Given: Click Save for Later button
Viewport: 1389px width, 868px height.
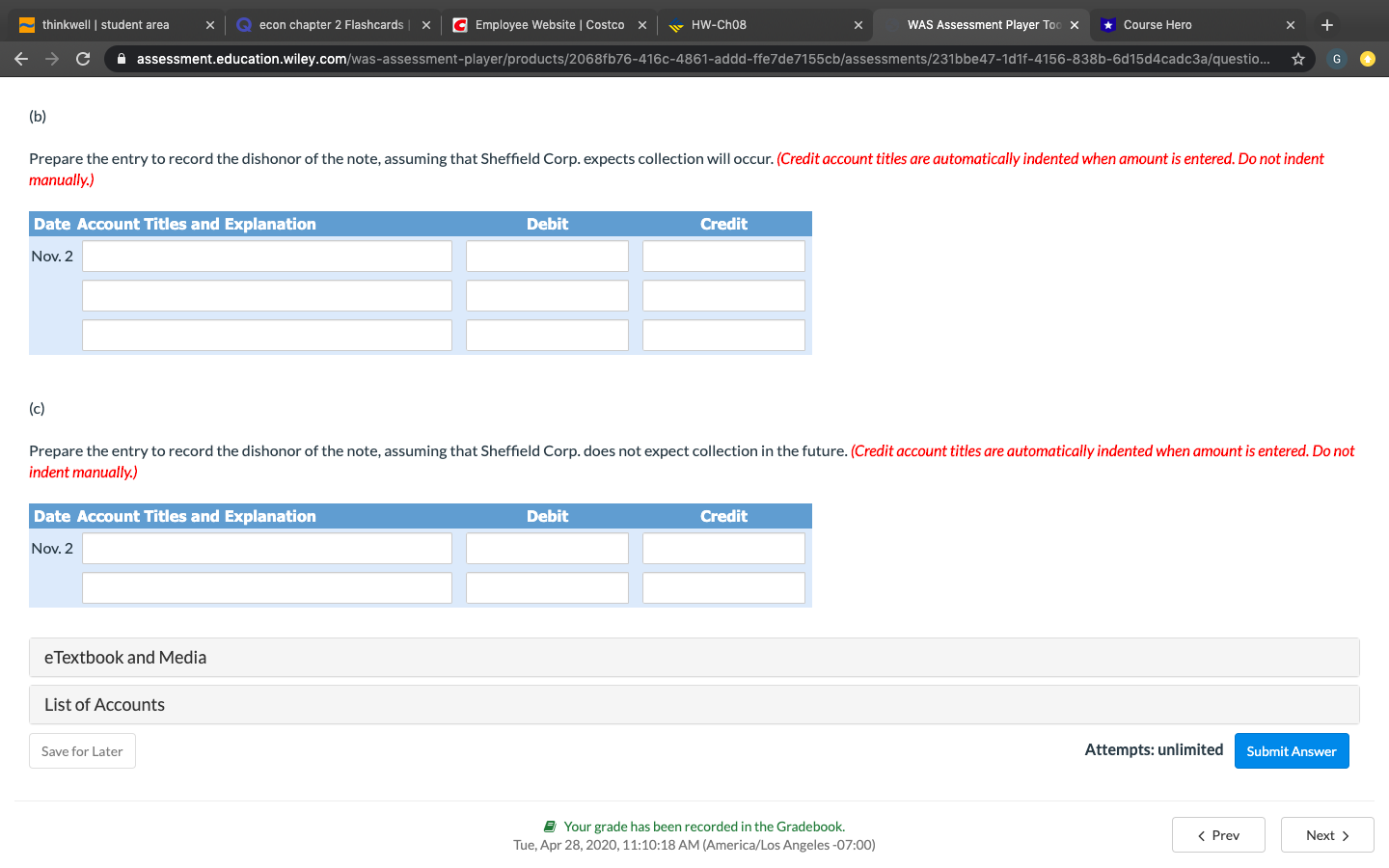Looking at the screenshot, I should (82, 751).
